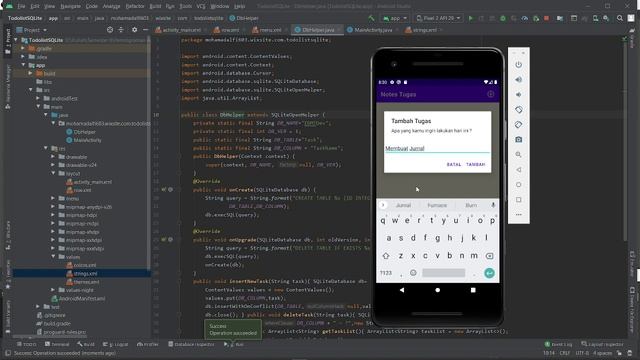Tap the phone's back navigation triangle

point(402,290)
